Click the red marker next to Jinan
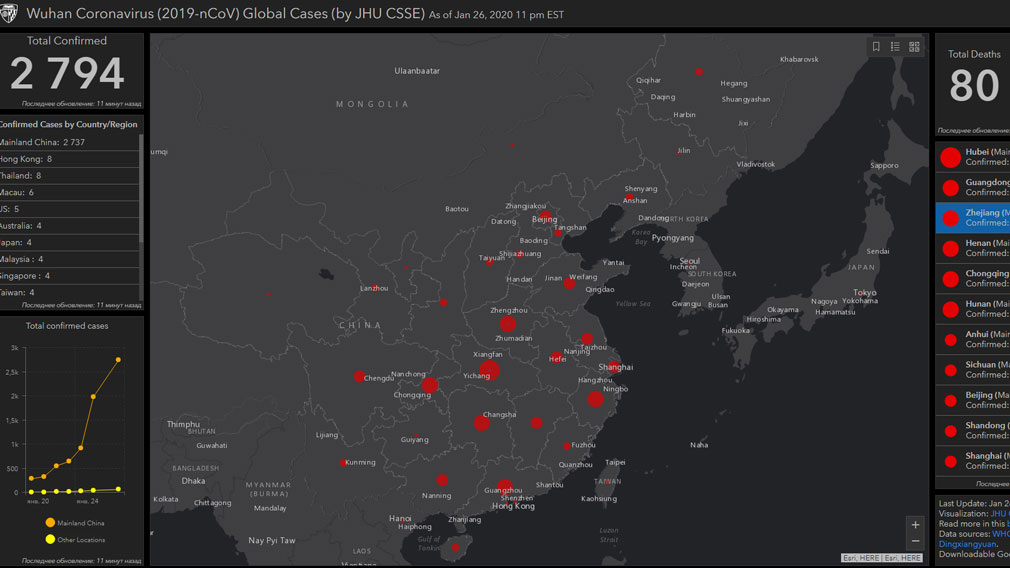This screenshot has width=1010, height=568. tap(569, 283)
